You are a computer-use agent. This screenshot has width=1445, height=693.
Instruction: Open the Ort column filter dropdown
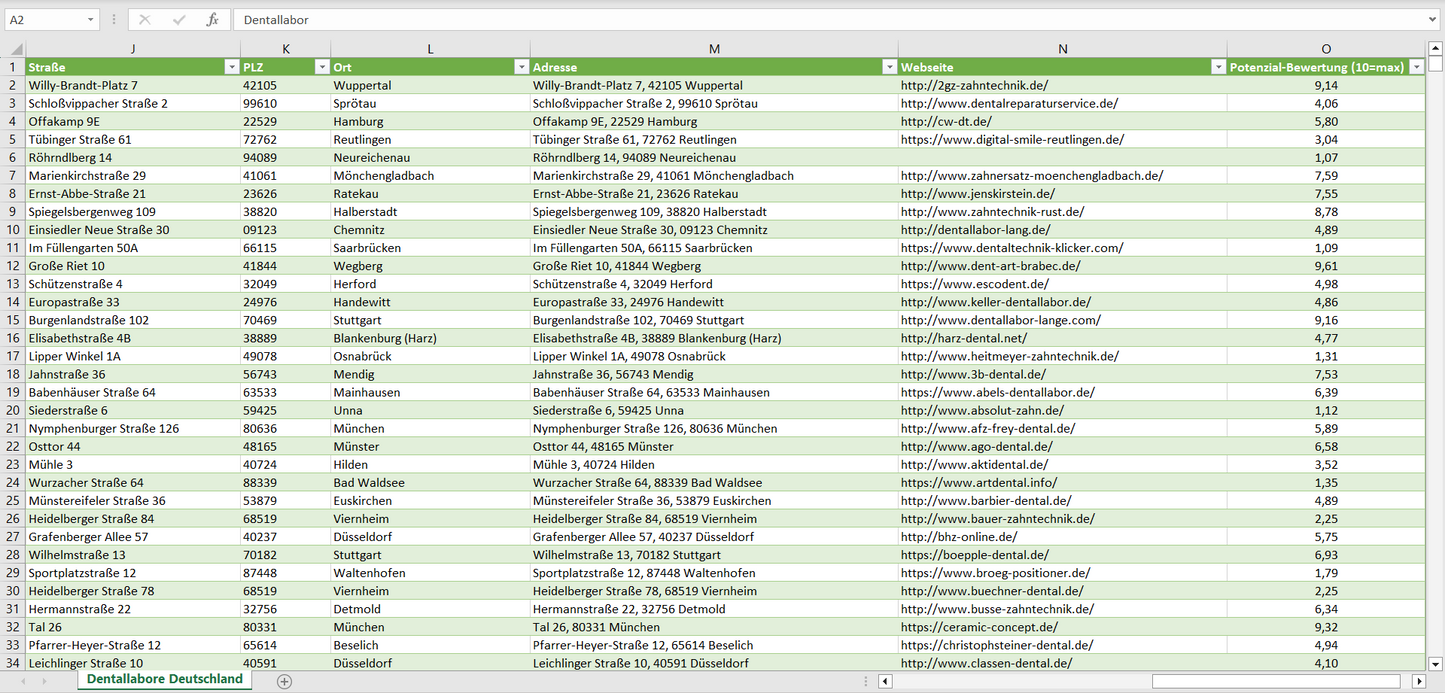point(521,67)
